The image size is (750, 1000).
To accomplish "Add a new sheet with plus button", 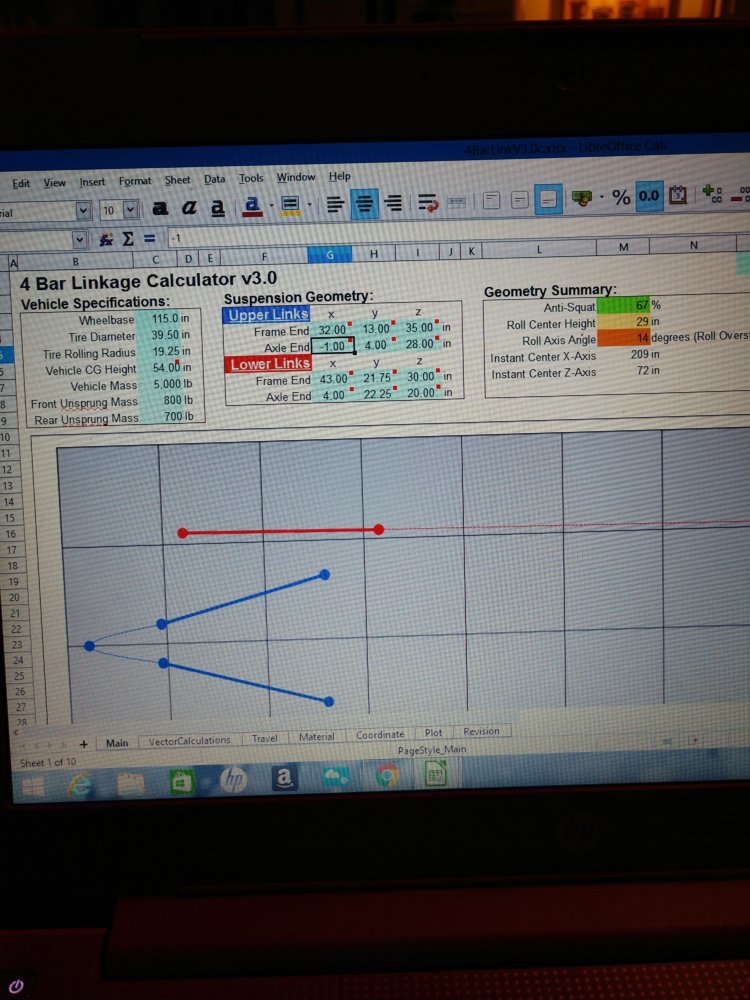I will point(84,743).
